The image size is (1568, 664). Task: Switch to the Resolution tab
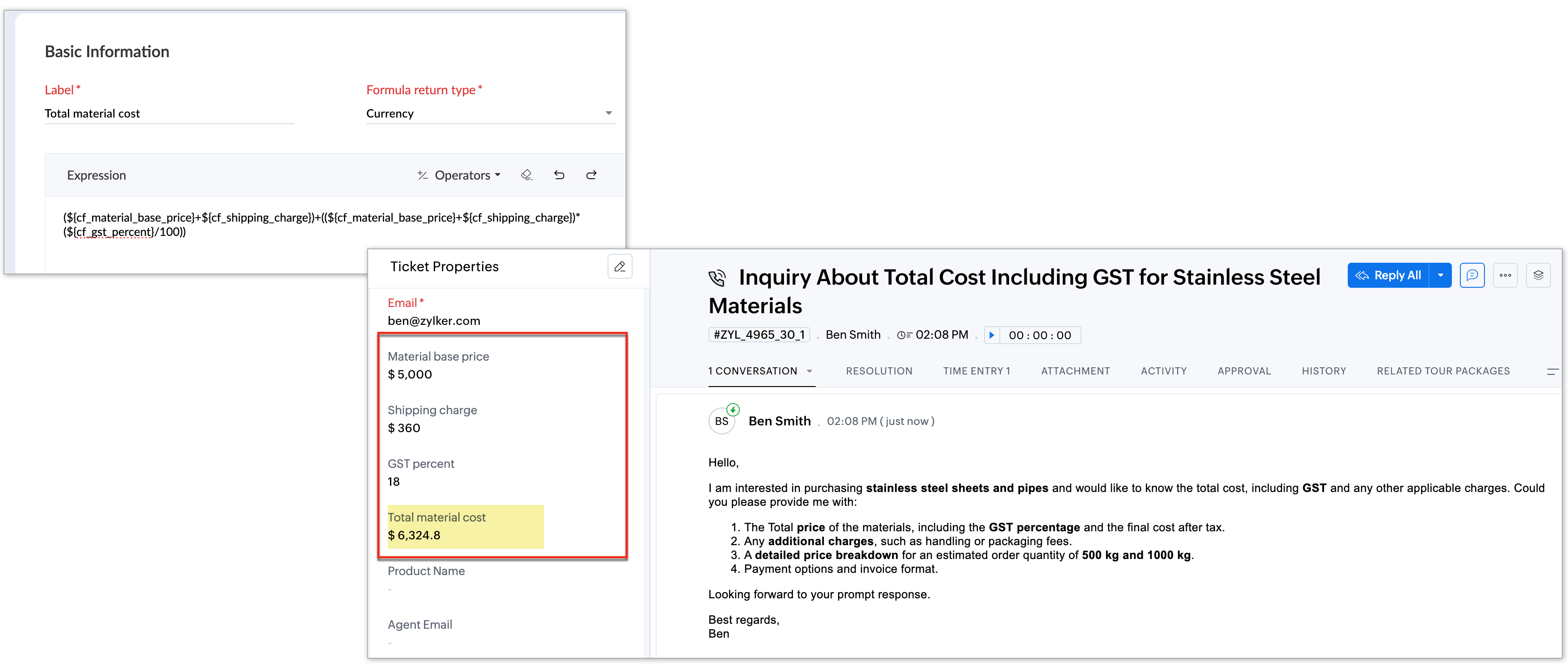click(x=879, y=371)
